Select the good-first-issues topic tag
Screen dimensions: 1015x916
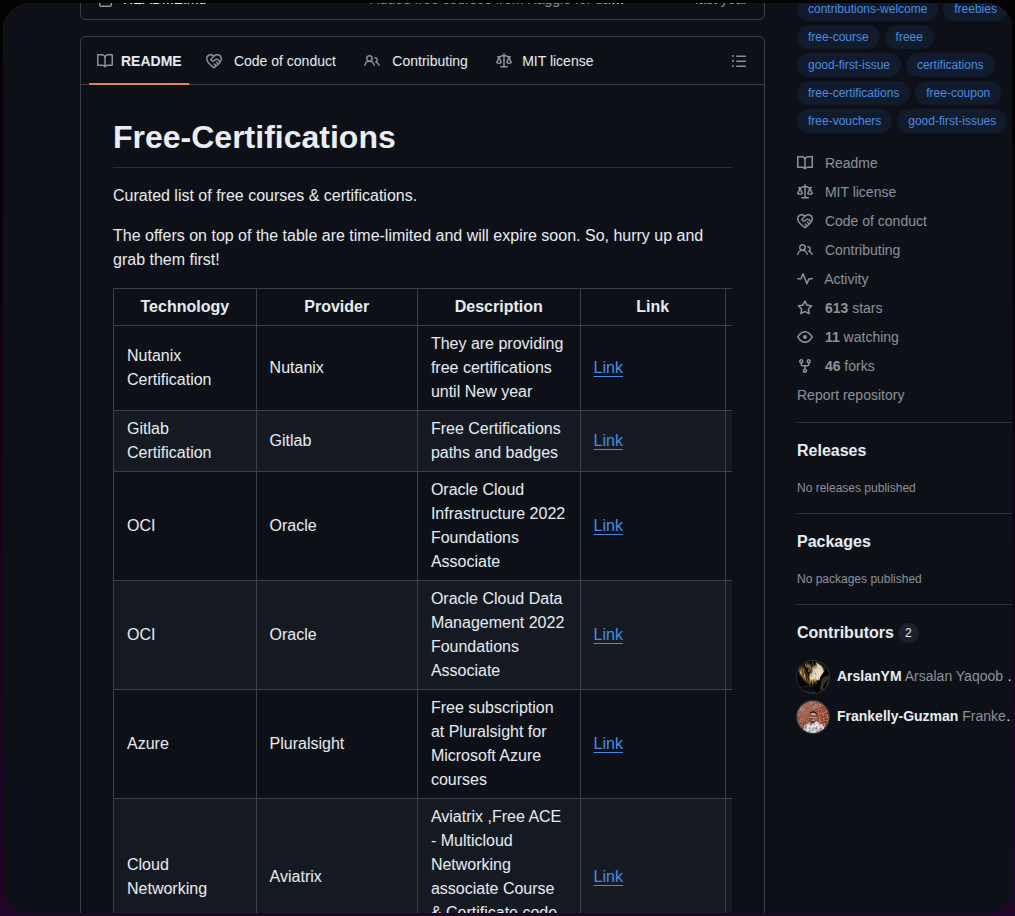[952, 120]
